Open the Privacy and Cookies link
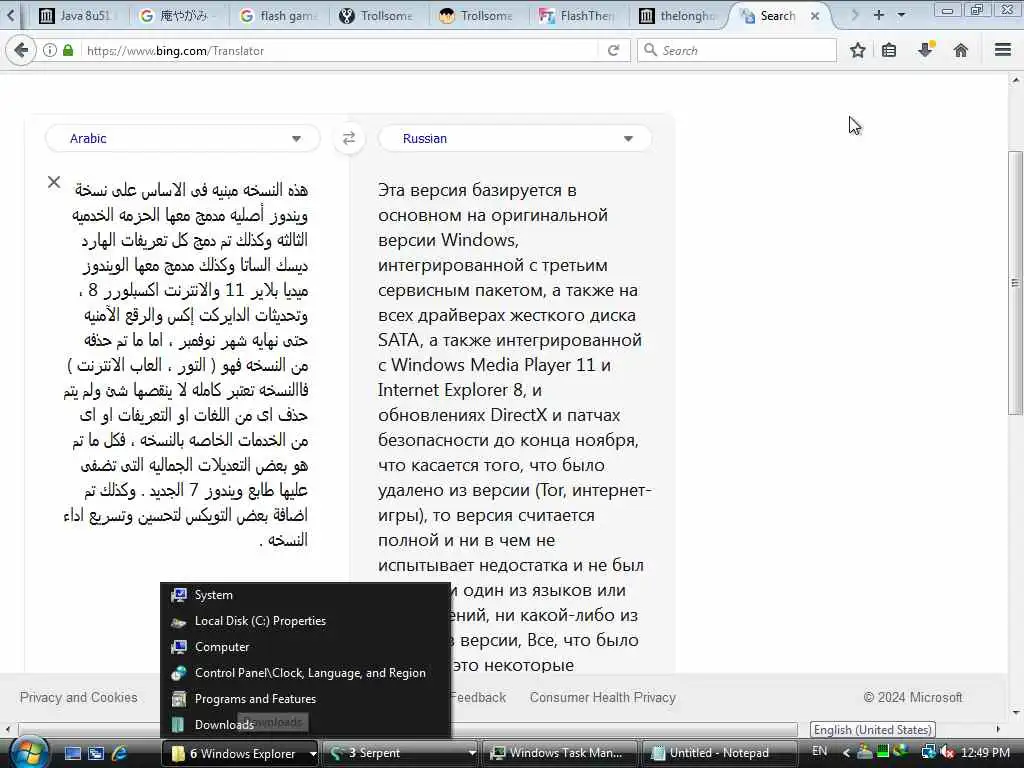Viewport: 1024px width, 768px height. click(x=78, y=697)
